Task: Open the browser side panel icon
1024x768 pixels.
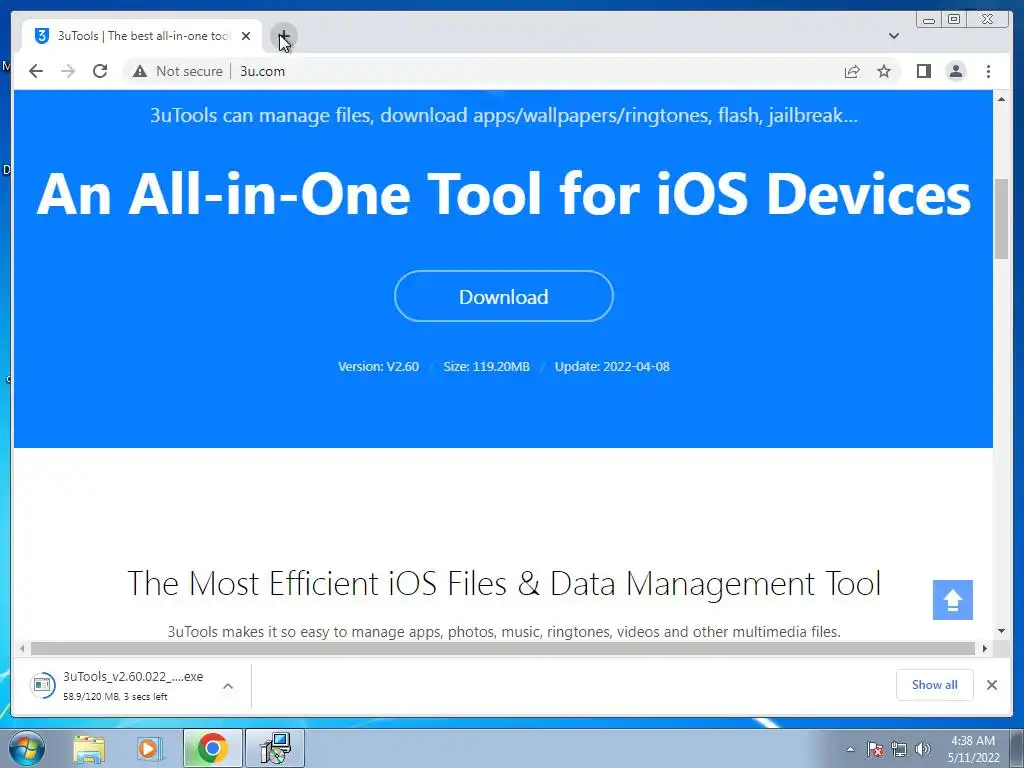Action: 923,71
